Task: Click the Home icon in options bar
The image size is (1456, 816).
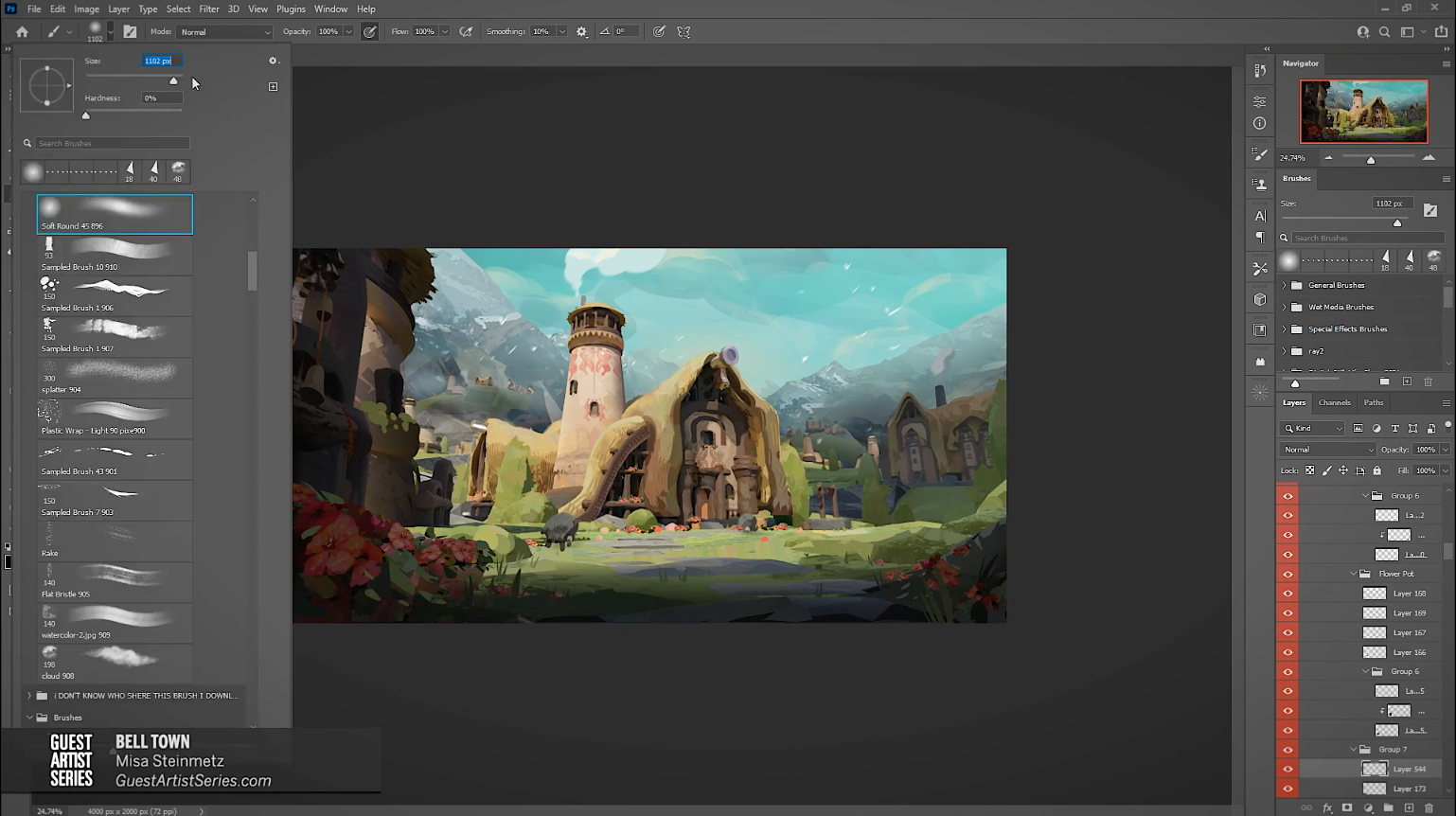Action: pyautogui.click(x=23, y=31)
